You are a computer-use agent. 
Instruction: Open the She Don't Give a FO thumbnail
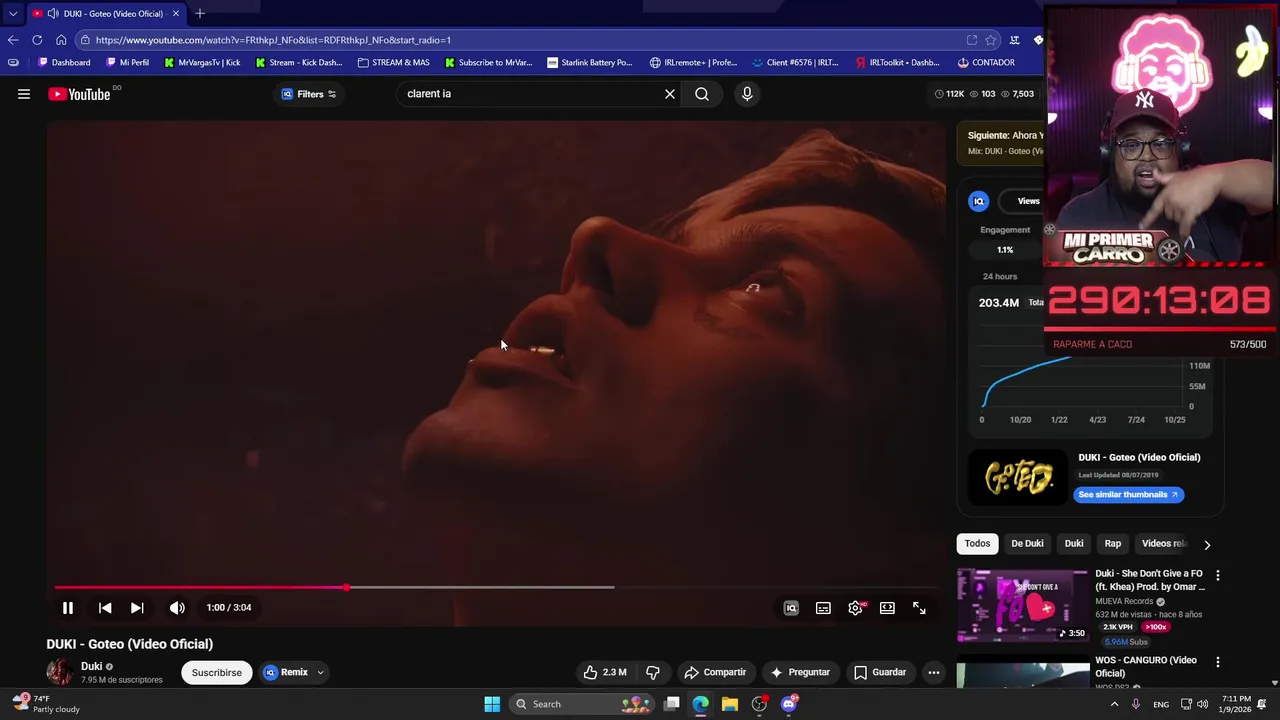pyautogui.click(x=1023, y=606)
